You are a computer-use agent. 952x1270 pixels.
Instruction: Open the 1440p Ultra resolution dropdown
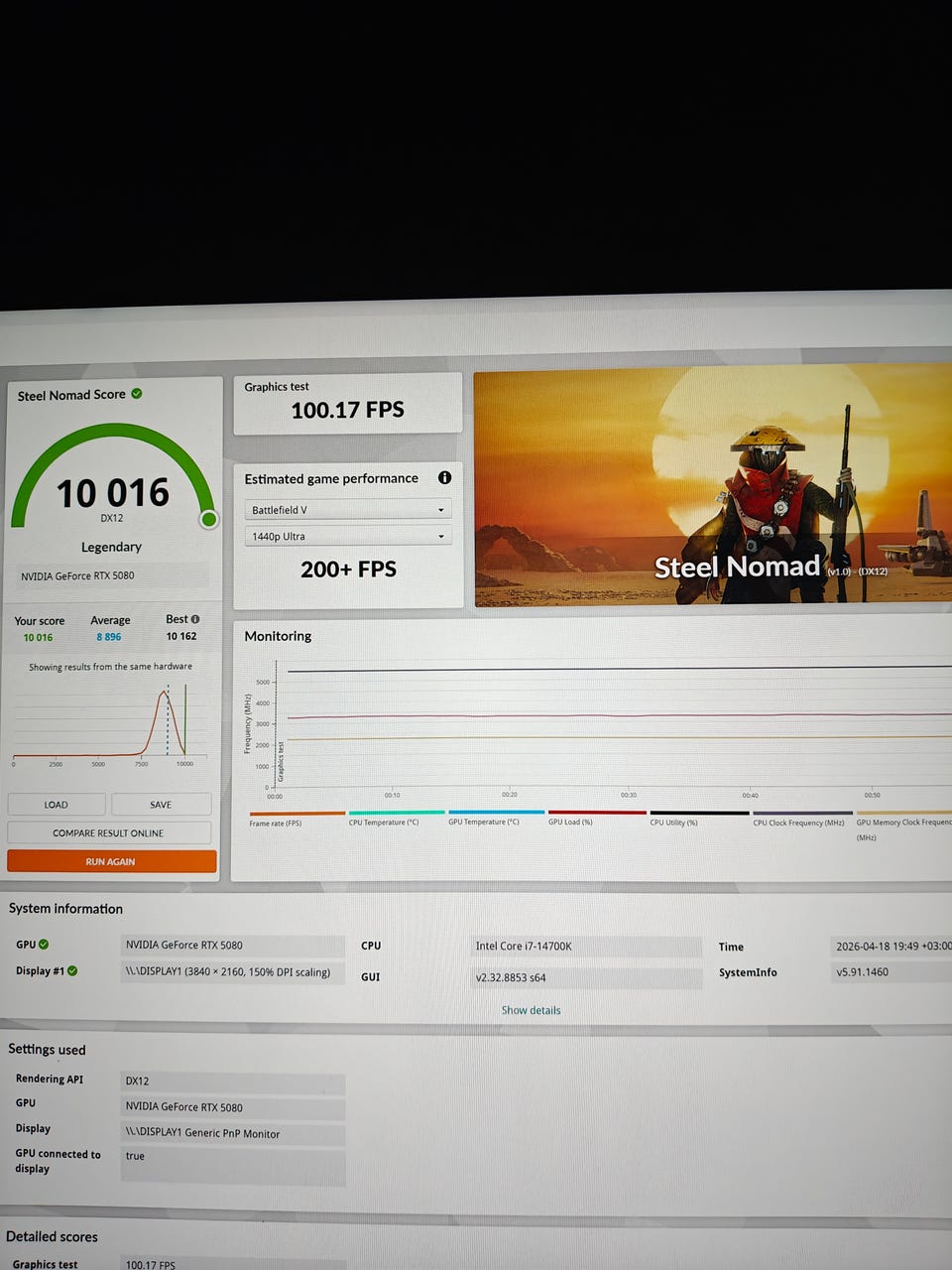click(x=348, y=536)
